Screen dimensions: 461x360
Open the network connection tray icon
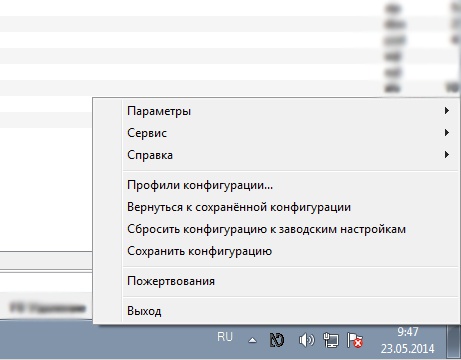coord(331,340)
